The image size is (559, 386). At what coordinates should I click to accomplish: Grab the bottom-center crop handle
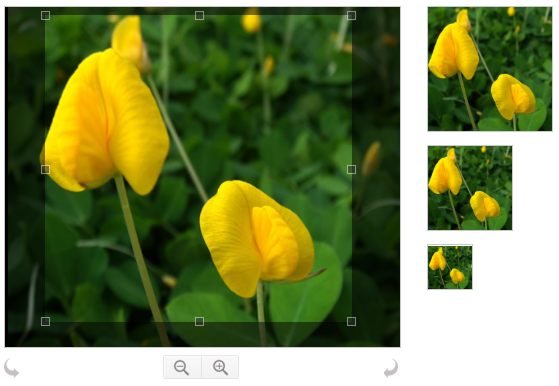[200, 321]
